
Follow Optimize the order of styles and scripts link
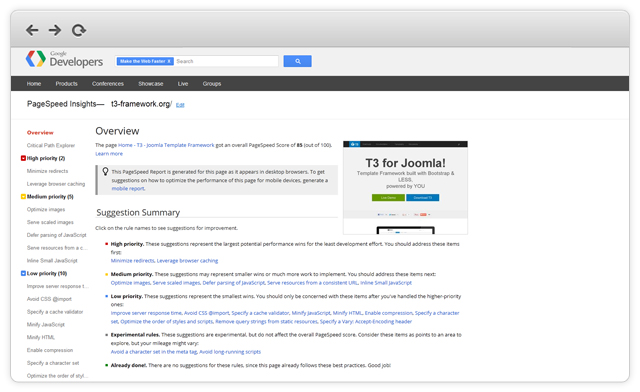point(167,321)
